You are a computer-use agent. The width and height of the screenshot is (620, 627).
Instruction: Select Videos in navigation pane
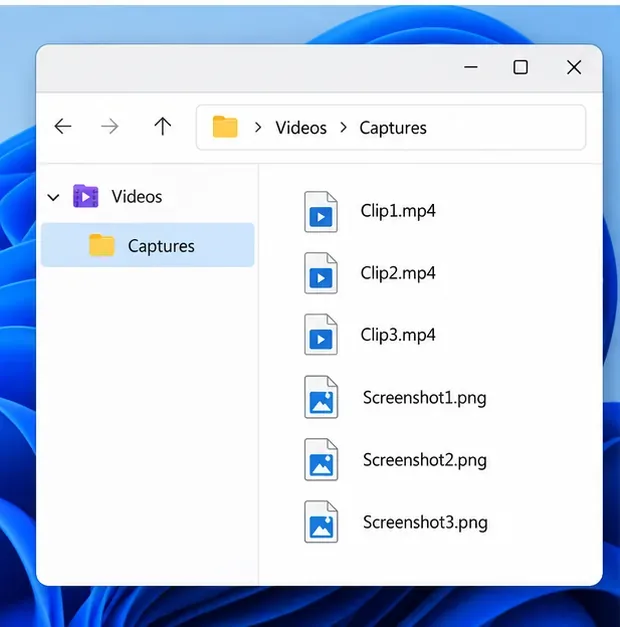[x=137, y=197]
